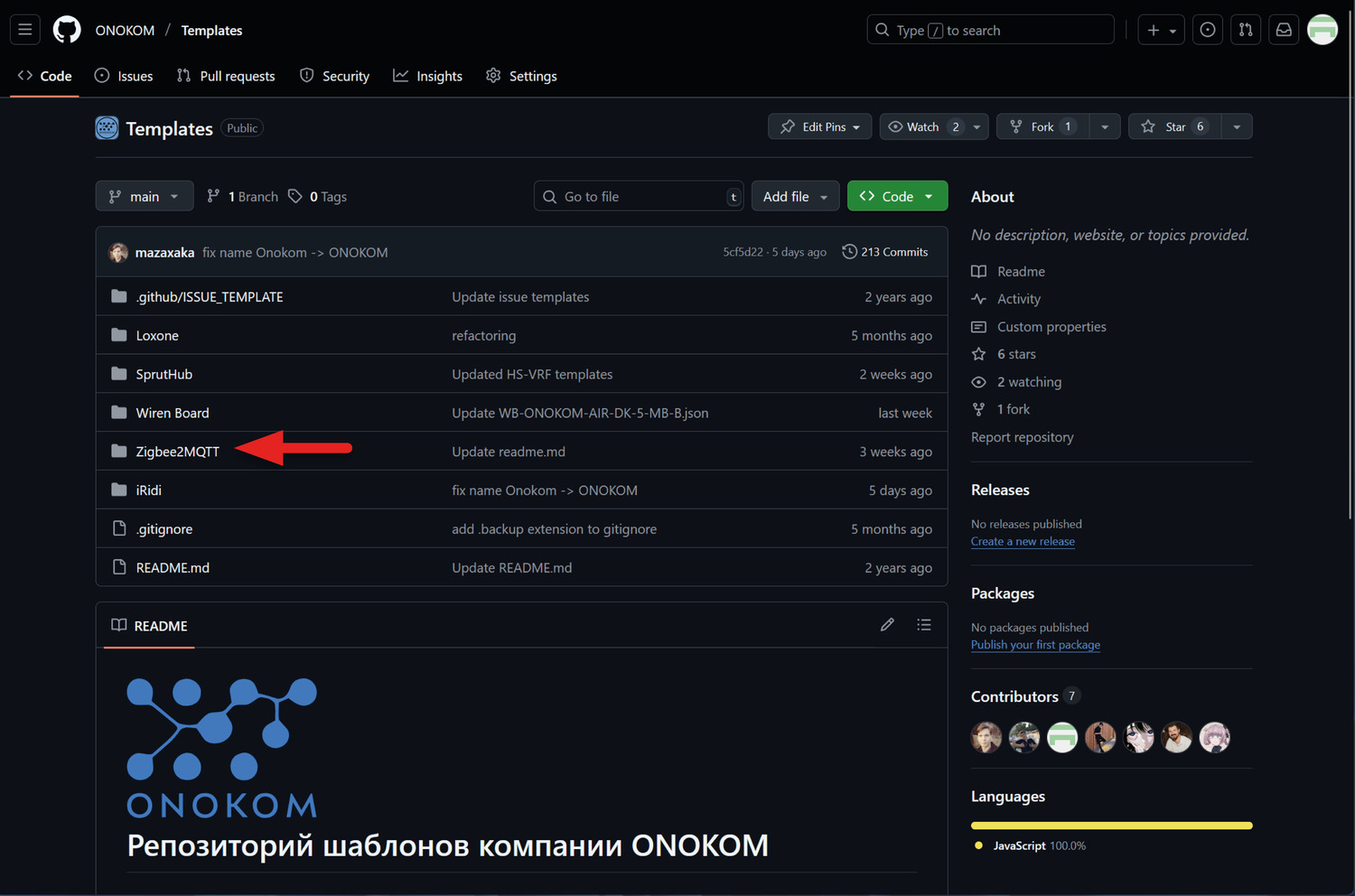1355x896 pixels.
Task: Click the yellow JavaScript language bar
Action: click(1110, 825)
